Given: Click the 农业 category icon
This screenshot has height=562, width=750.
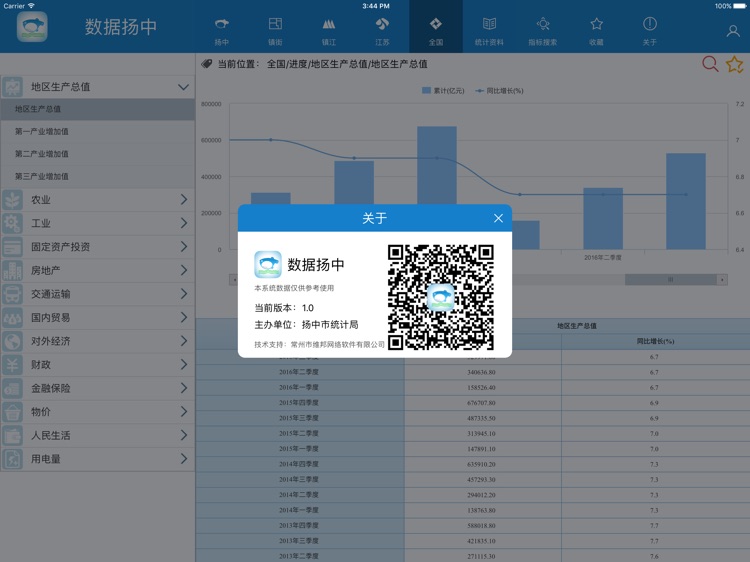Looking at the screenshot, I should click(12, 200).
